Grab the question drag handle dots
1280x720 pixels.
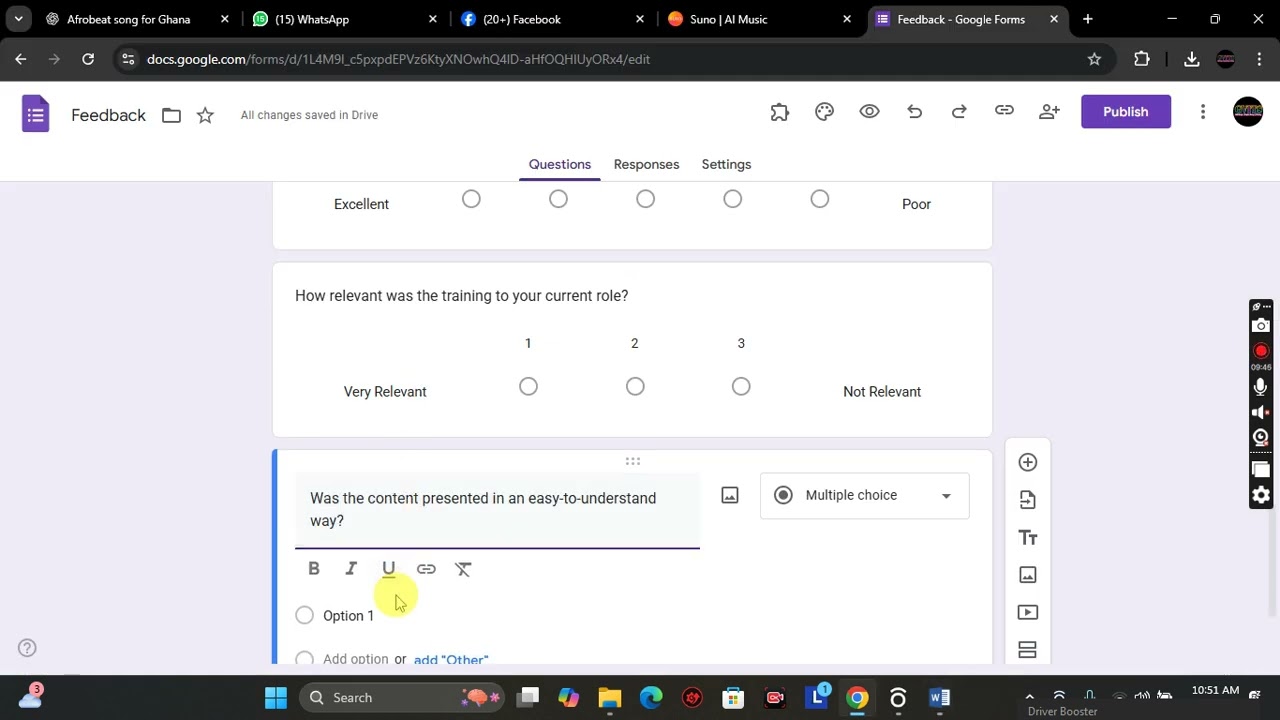(x=633, y=461)
